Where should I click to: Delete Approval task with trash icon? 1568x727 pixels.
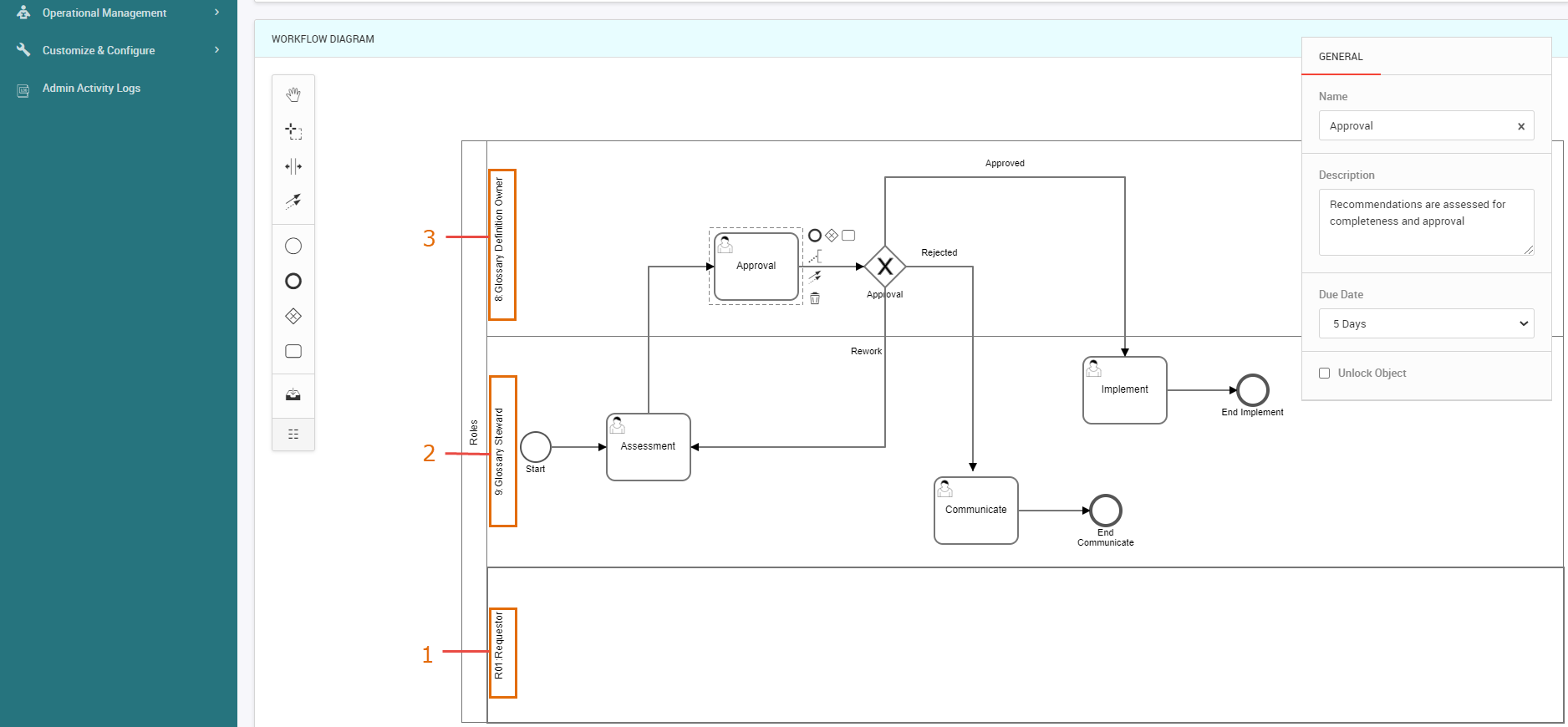click(815, 298)
